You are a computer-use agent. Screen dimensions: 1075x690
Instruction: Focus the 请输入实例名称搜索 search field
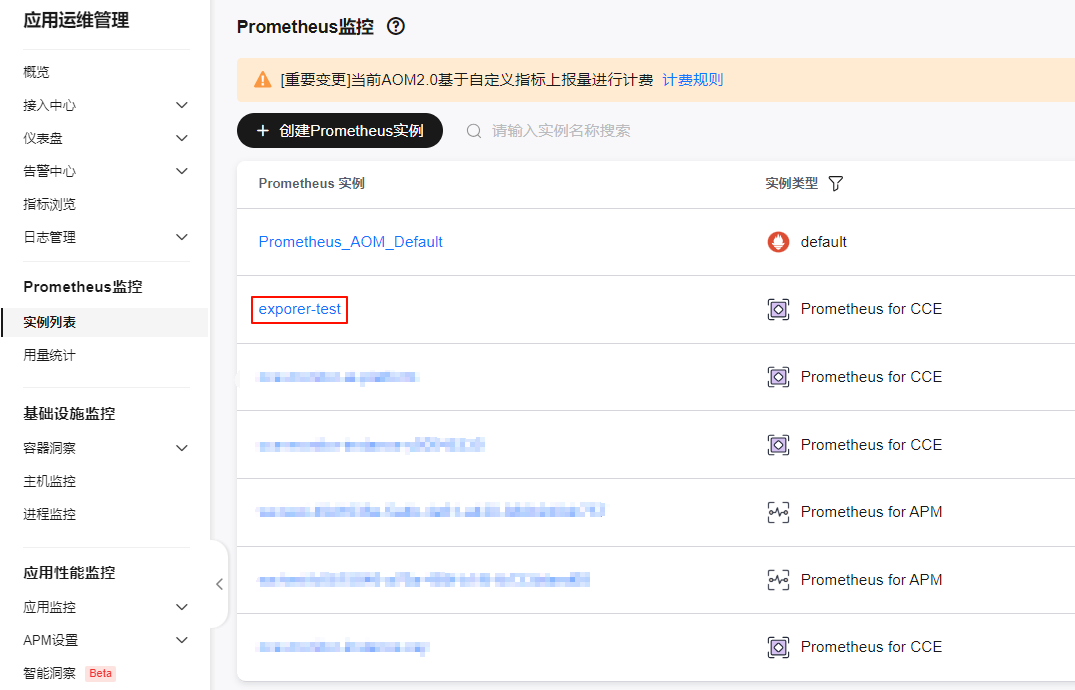[x=561, y=131]
